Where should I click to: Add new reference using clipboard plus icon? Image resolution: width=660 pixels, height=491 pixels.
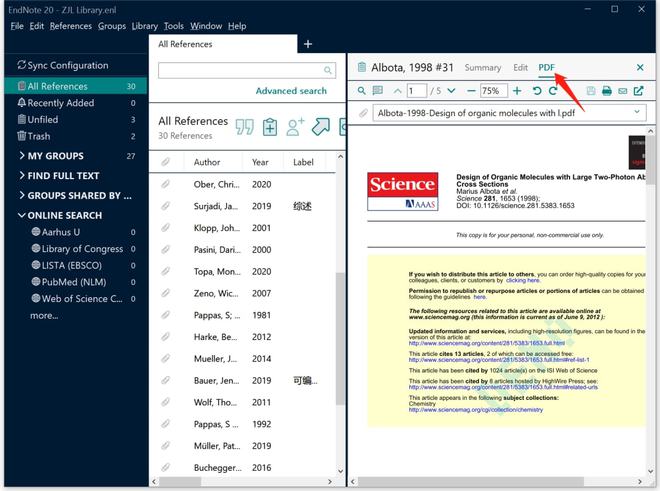pyautogui.click(x=270, y=127)
